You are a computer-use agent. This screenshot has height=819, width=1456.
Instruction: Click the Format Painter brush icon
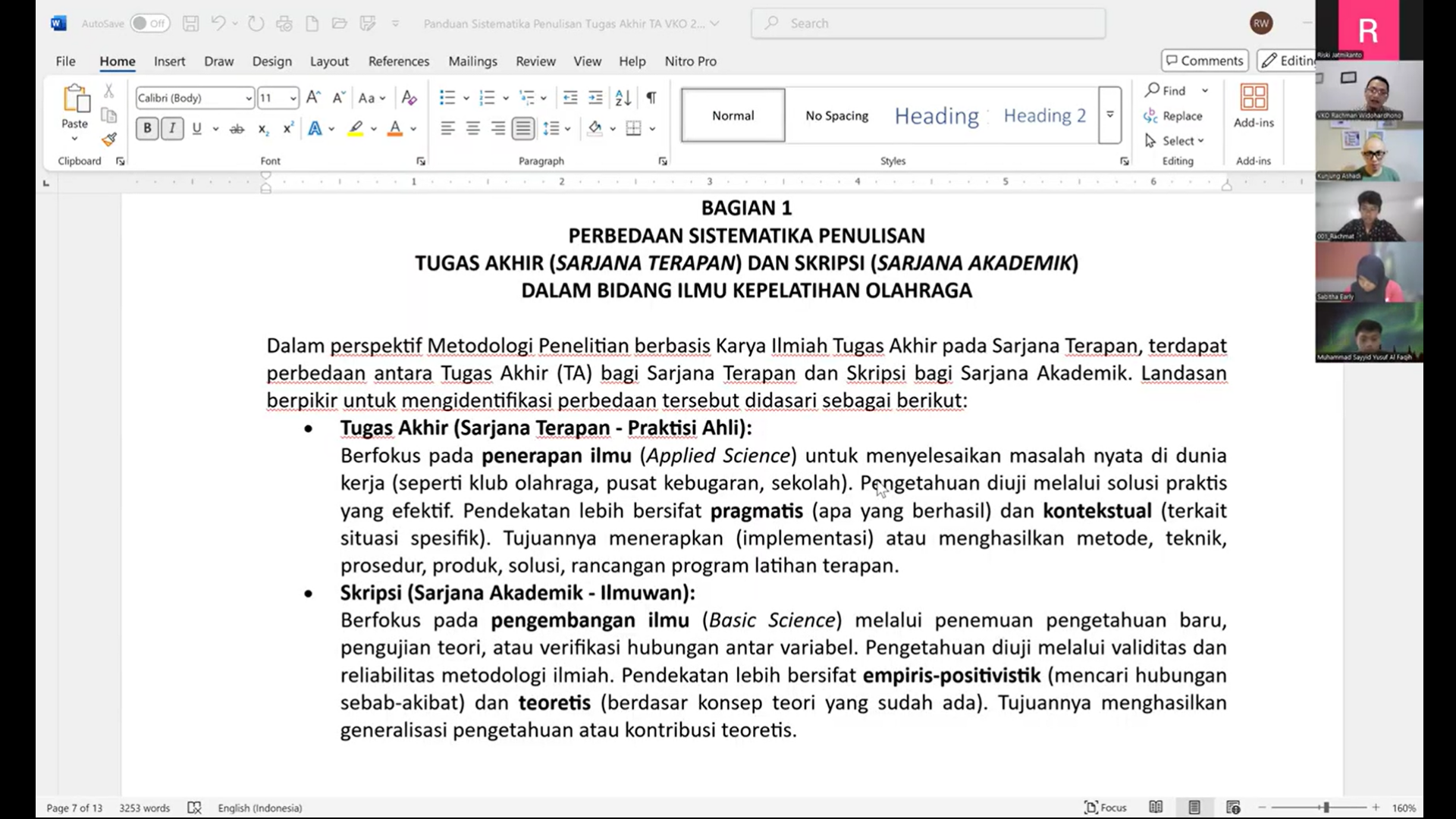[109, 140]
